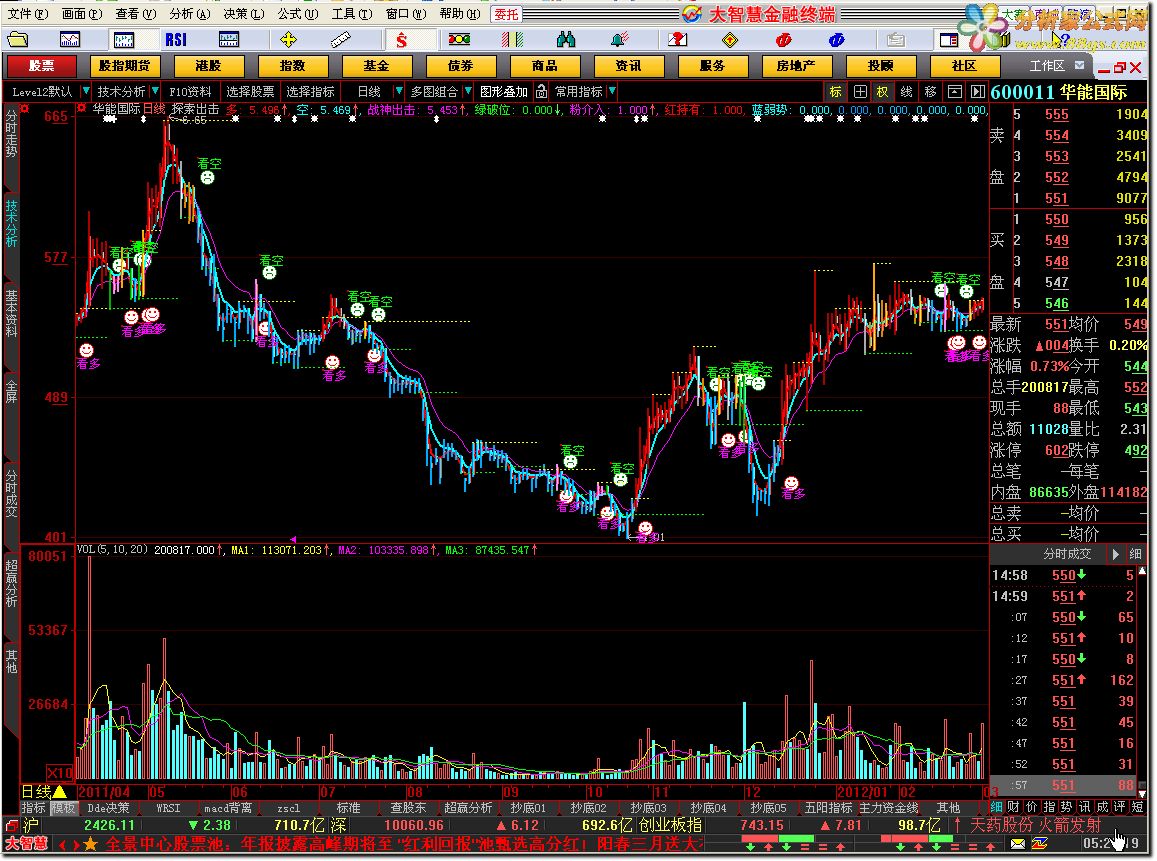This screenshot has width=1157, height=861.
Task: Click F10资料 toolbar item
Action: (190, 91)
